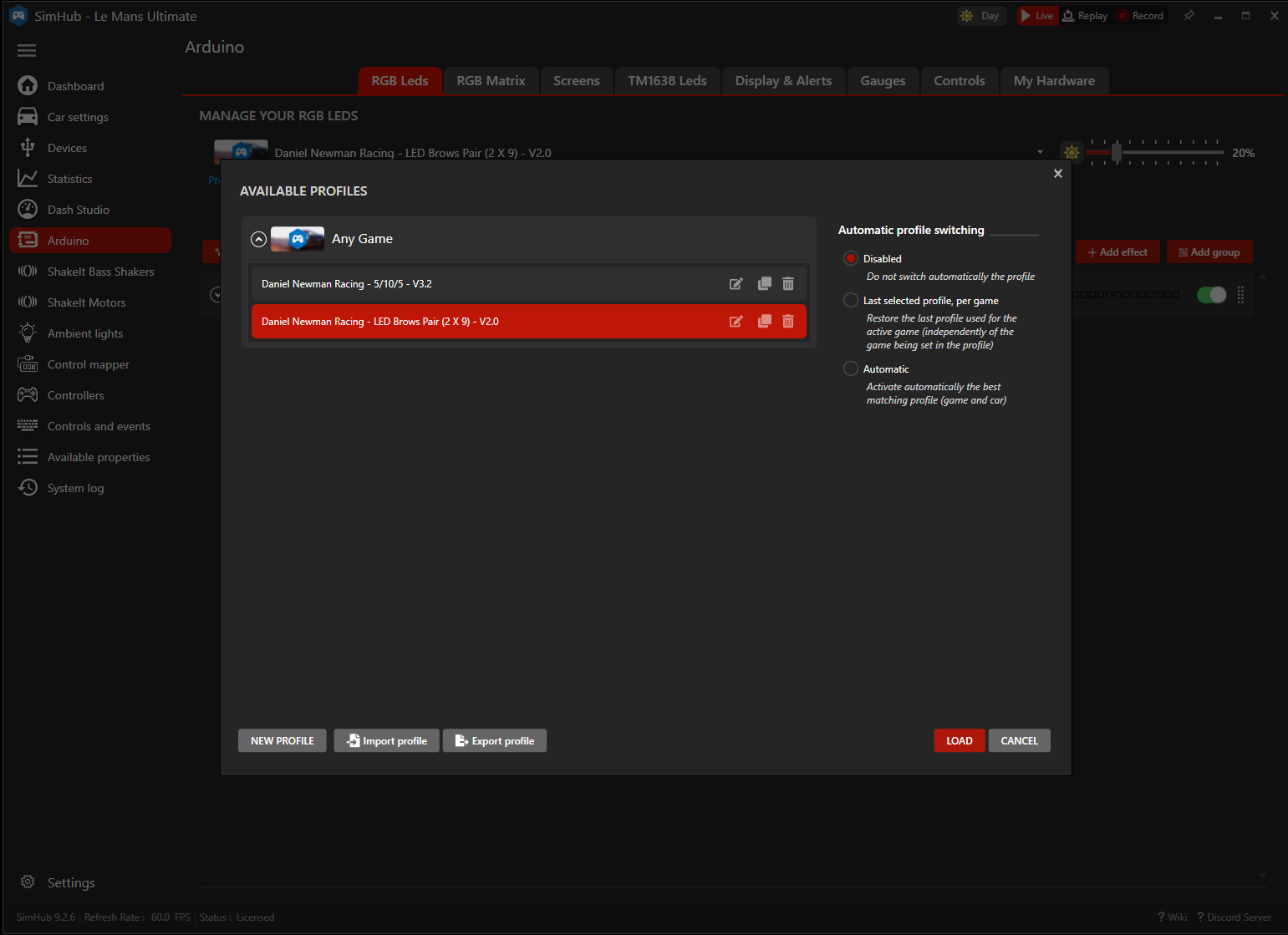Open the Display & Alerts tab

[x=783, y=80]
